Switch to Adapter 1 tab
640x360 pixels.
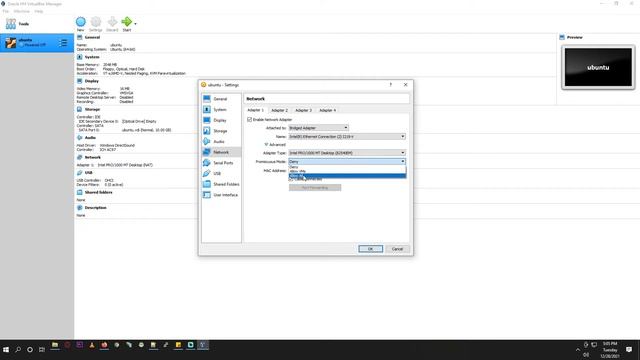coord(256,110)
